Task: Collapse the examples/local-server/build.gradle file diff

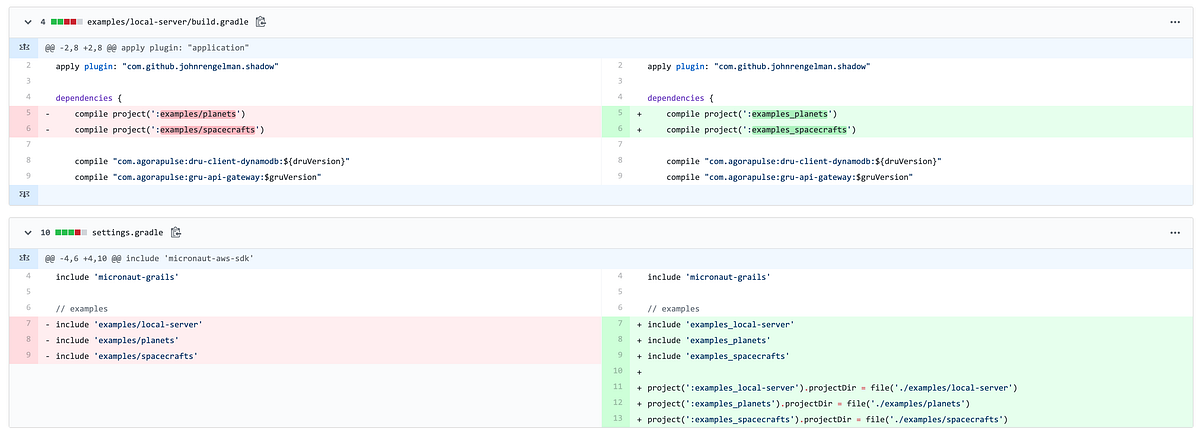Action: point(29,21)
